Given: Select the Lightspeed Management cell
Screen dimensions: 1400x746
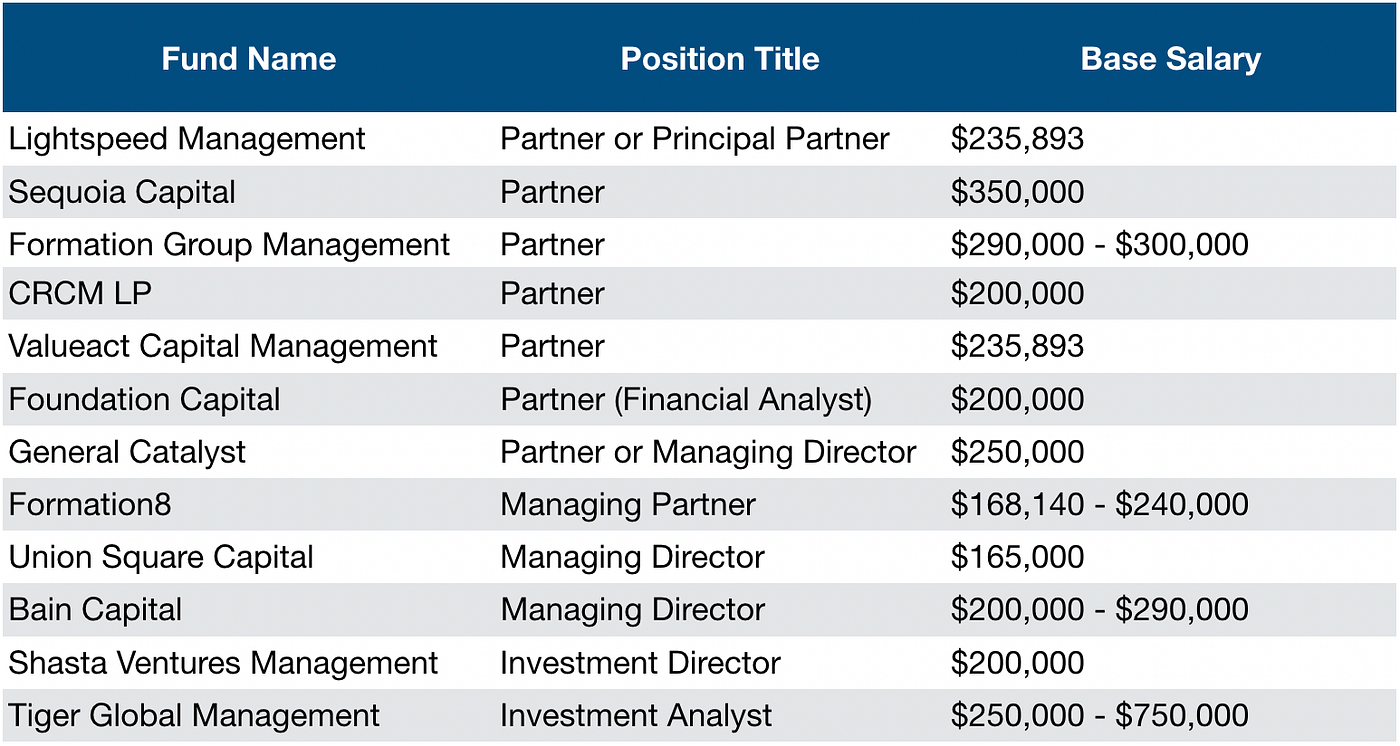Looking at the screenshot, I should (187, 139).
